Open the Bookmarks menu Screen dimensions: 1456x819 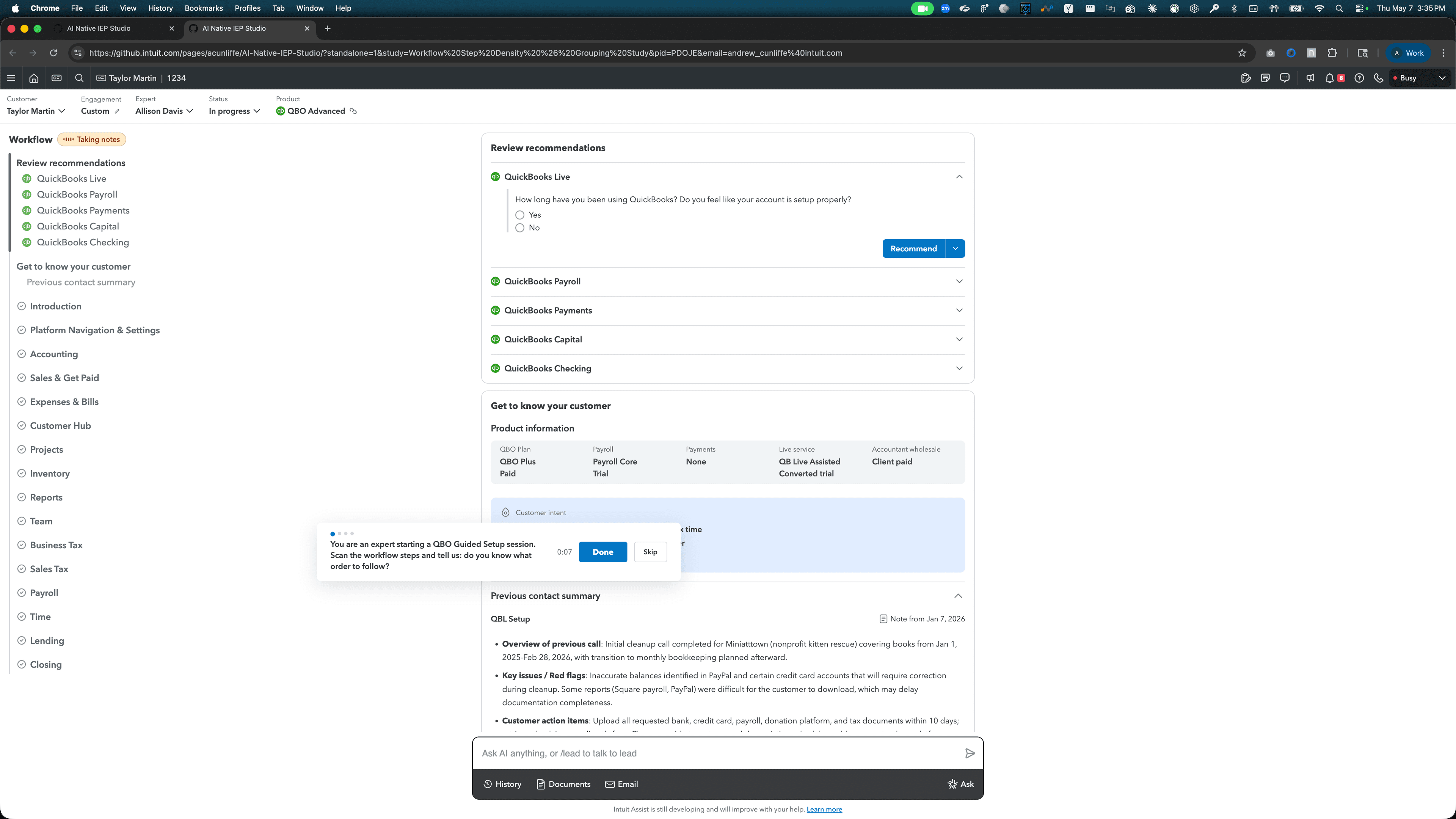[x=204, y=8]
